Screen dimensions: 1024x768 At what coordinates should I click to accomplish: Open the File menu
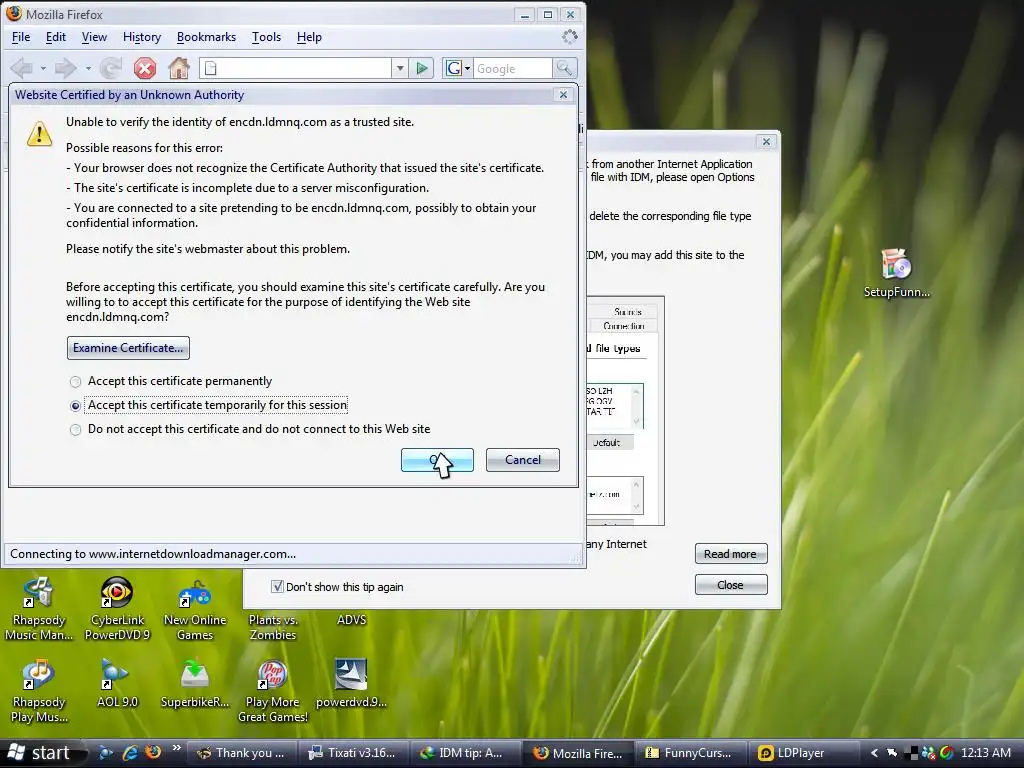tap(21, 37)
